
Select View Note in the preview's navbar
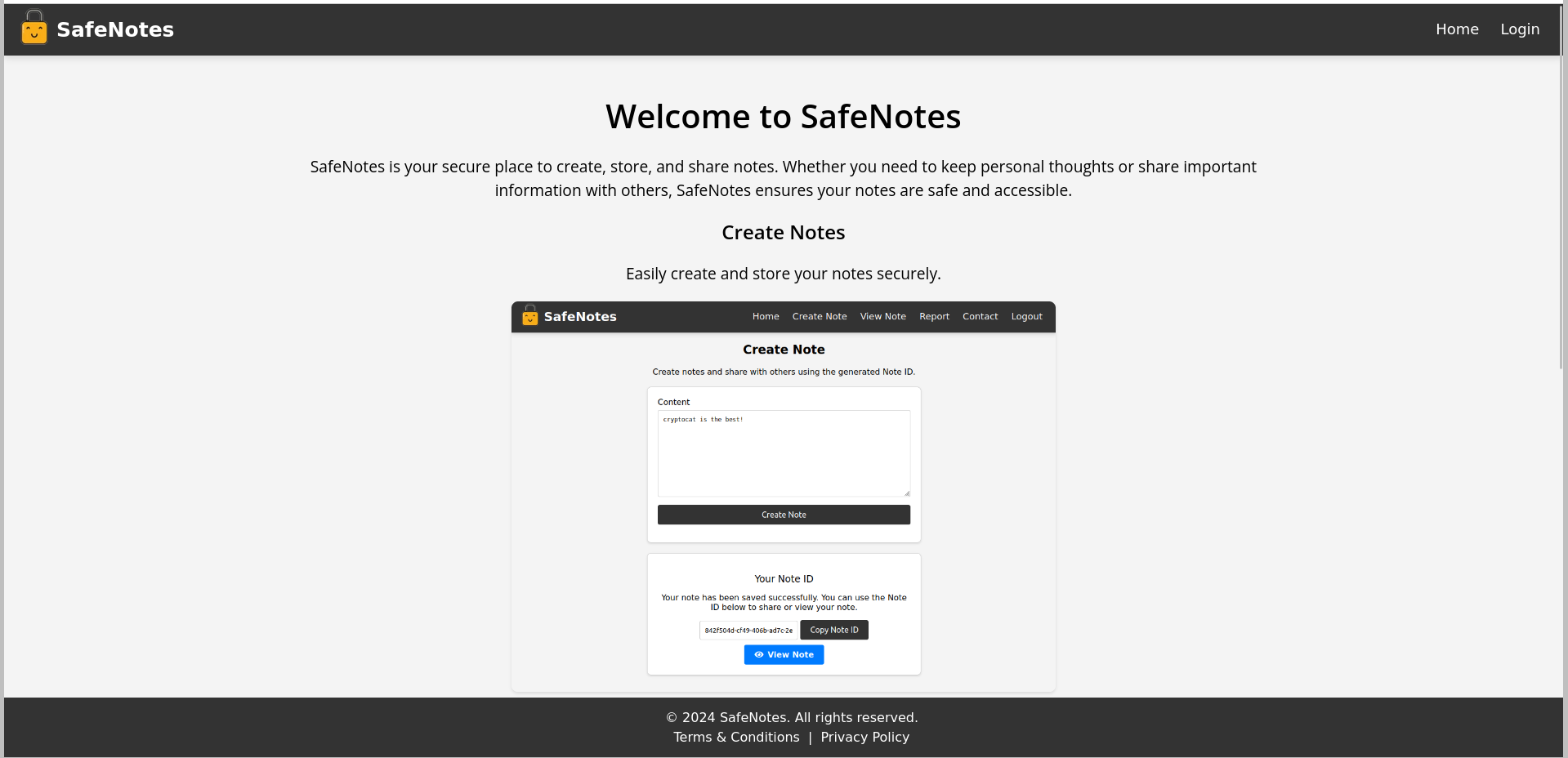point(882,317)
